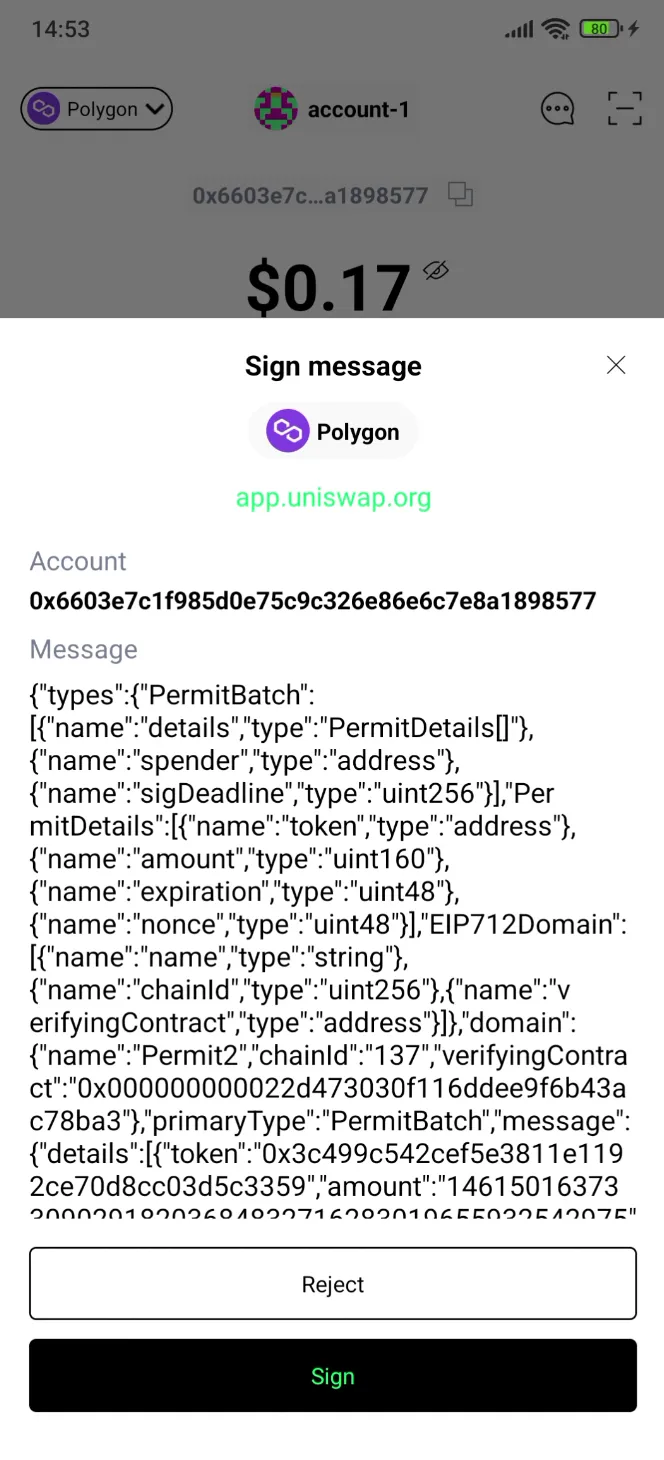The width and height of the screenshot is (664, 1460).
Task: Toggle balance visibility eye icon
Action: 436,270
